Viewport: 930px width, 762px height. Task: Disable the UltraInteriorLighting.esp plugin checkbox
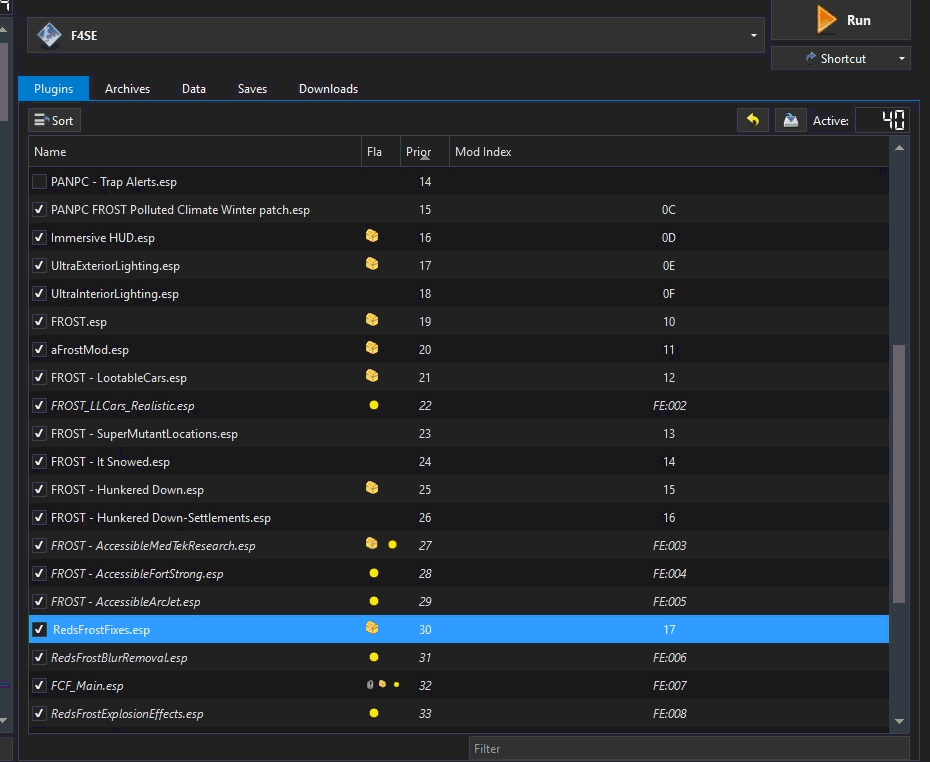tap(40, 294)
